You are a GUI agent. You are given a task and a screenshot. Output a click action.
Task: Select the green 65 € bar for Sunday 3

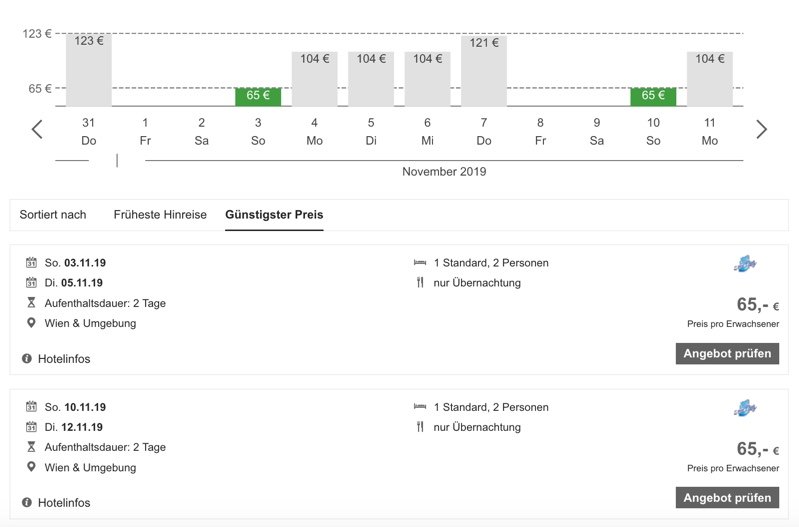(x=258, y=96)
